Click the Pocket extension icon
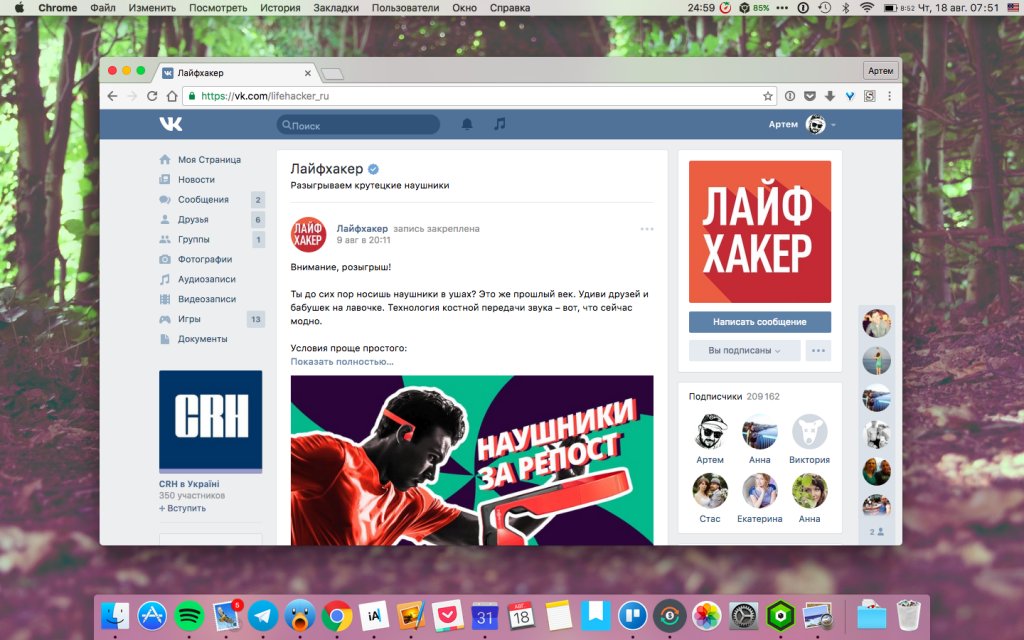Viewport: 1024px width, 640px height. tap(810, 96)
